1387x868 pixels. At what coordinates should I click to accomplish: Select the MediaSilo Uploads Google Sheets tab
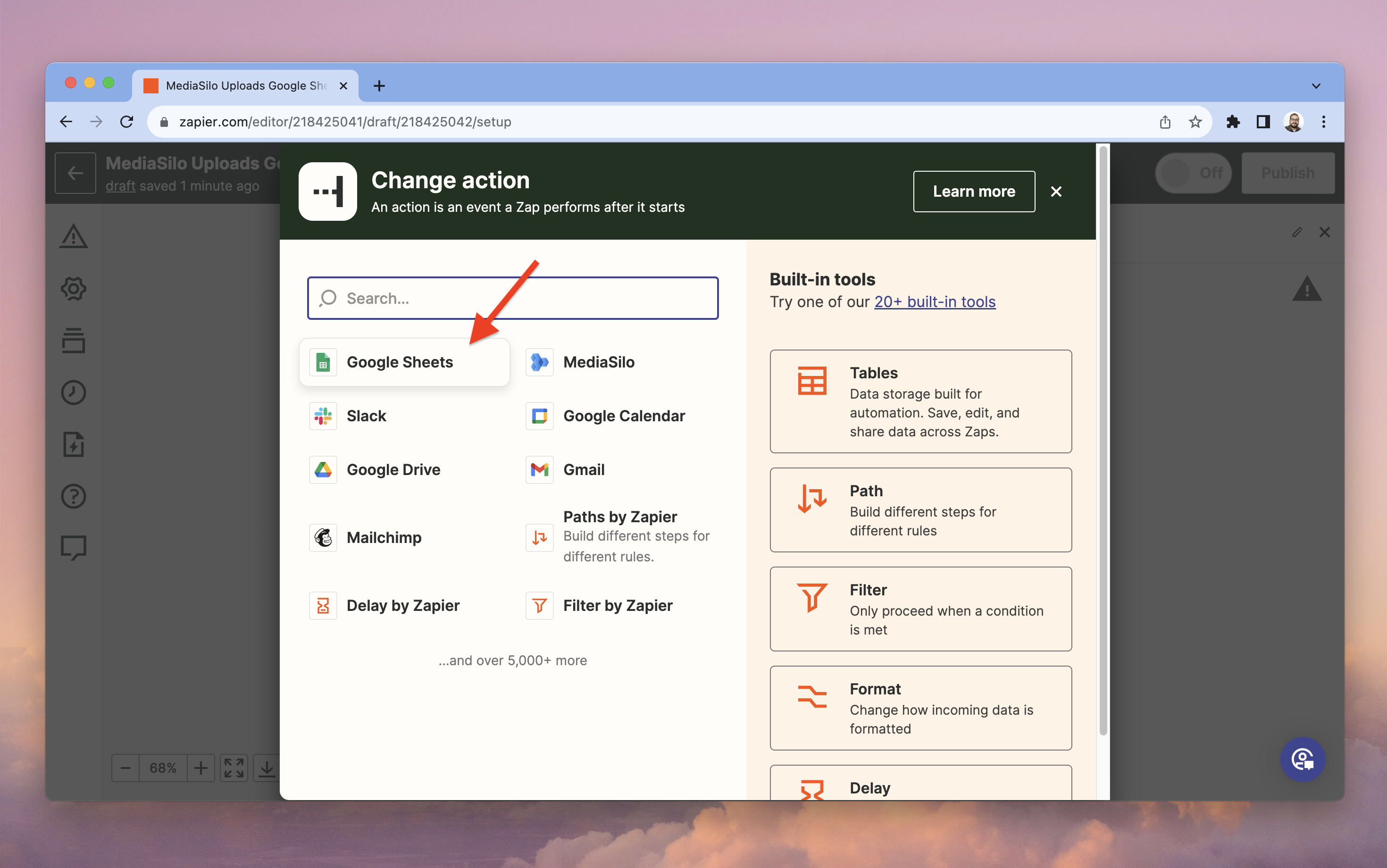click(x=246, y=86)
